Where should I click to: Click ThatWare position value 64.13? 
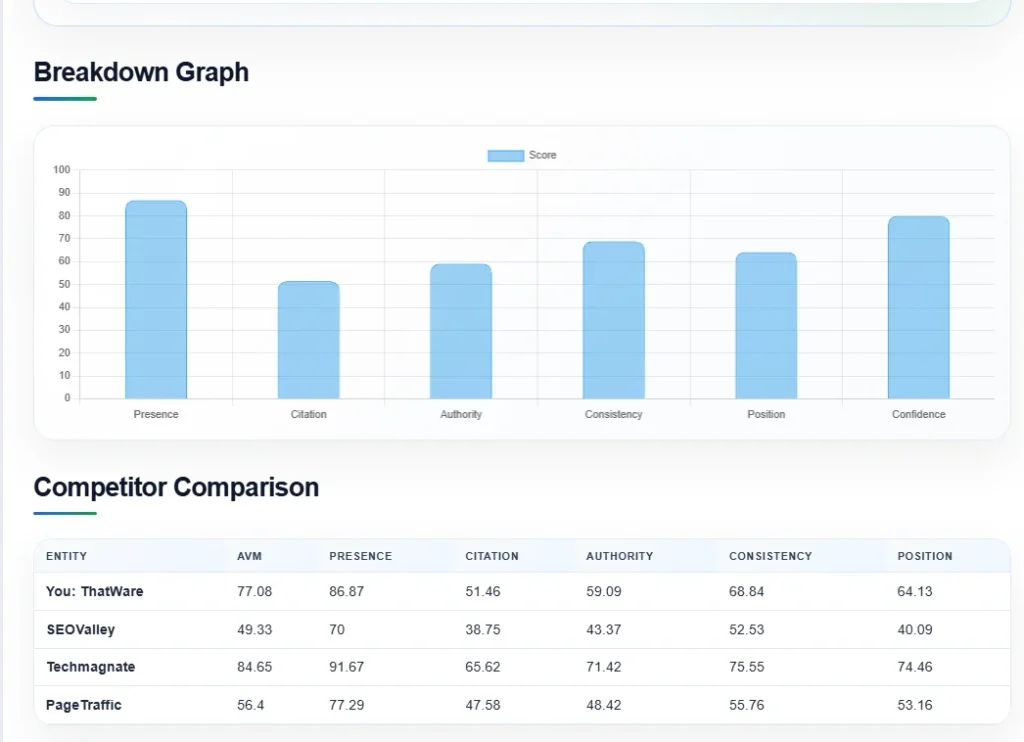915,592
